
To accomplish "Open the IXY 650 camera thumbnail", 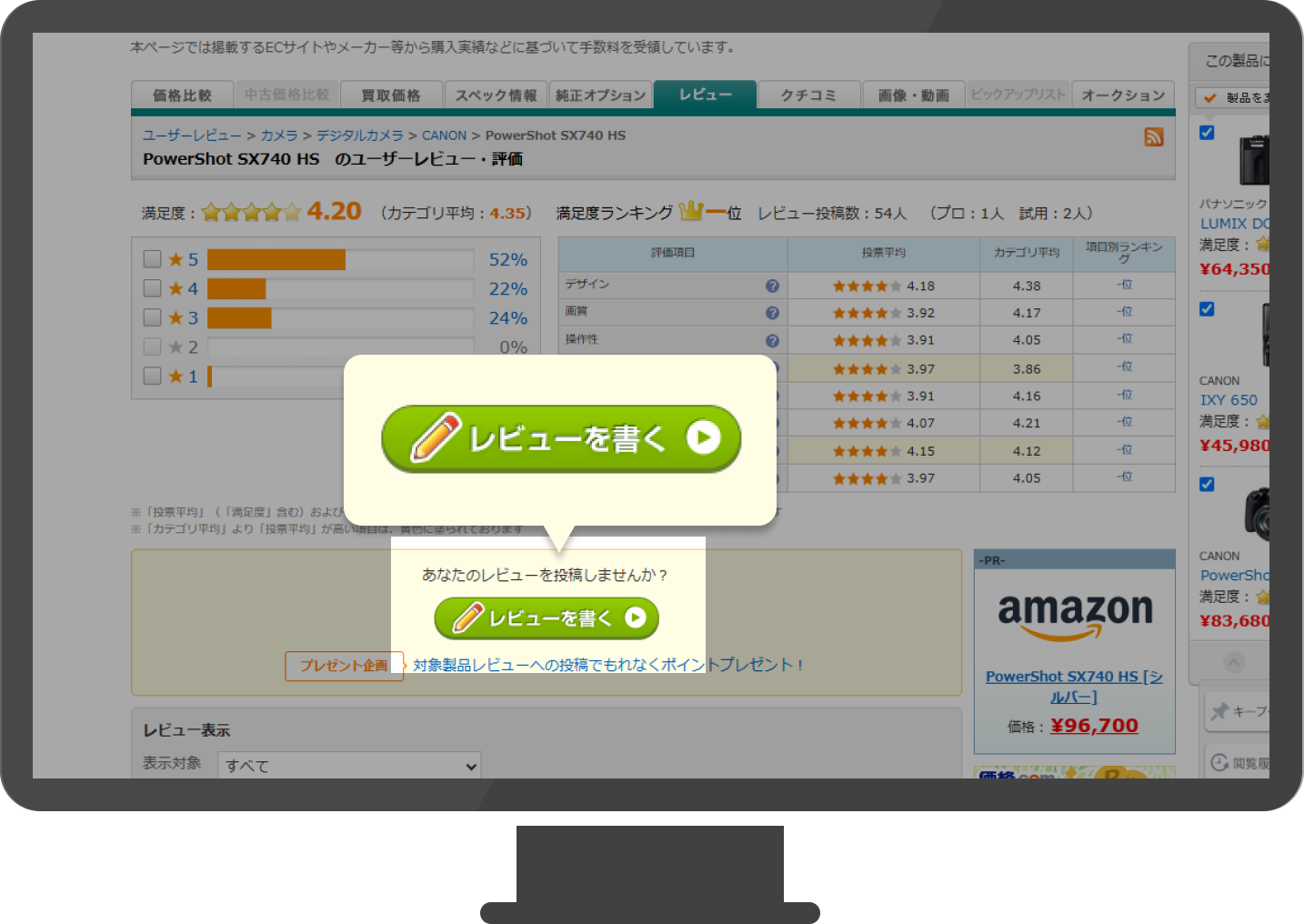I will (x=1264, y=334).
